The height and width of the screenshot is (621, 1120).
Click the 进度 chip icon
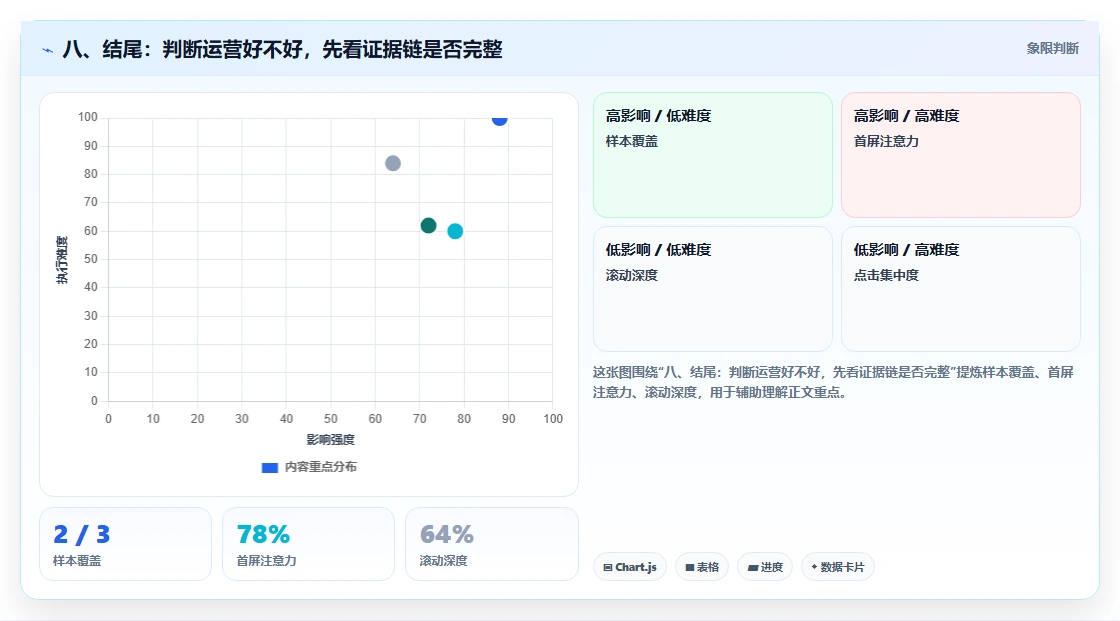pos(753,568)
